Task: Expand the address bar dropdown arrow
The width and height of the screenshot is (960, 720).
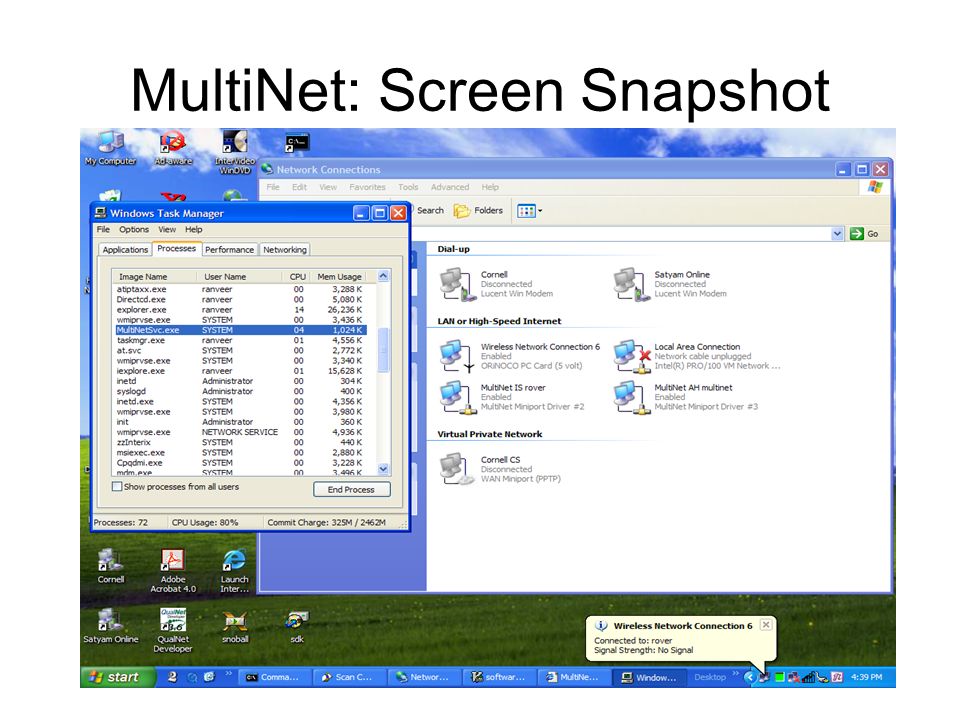Action: click(x=837, y=234)
